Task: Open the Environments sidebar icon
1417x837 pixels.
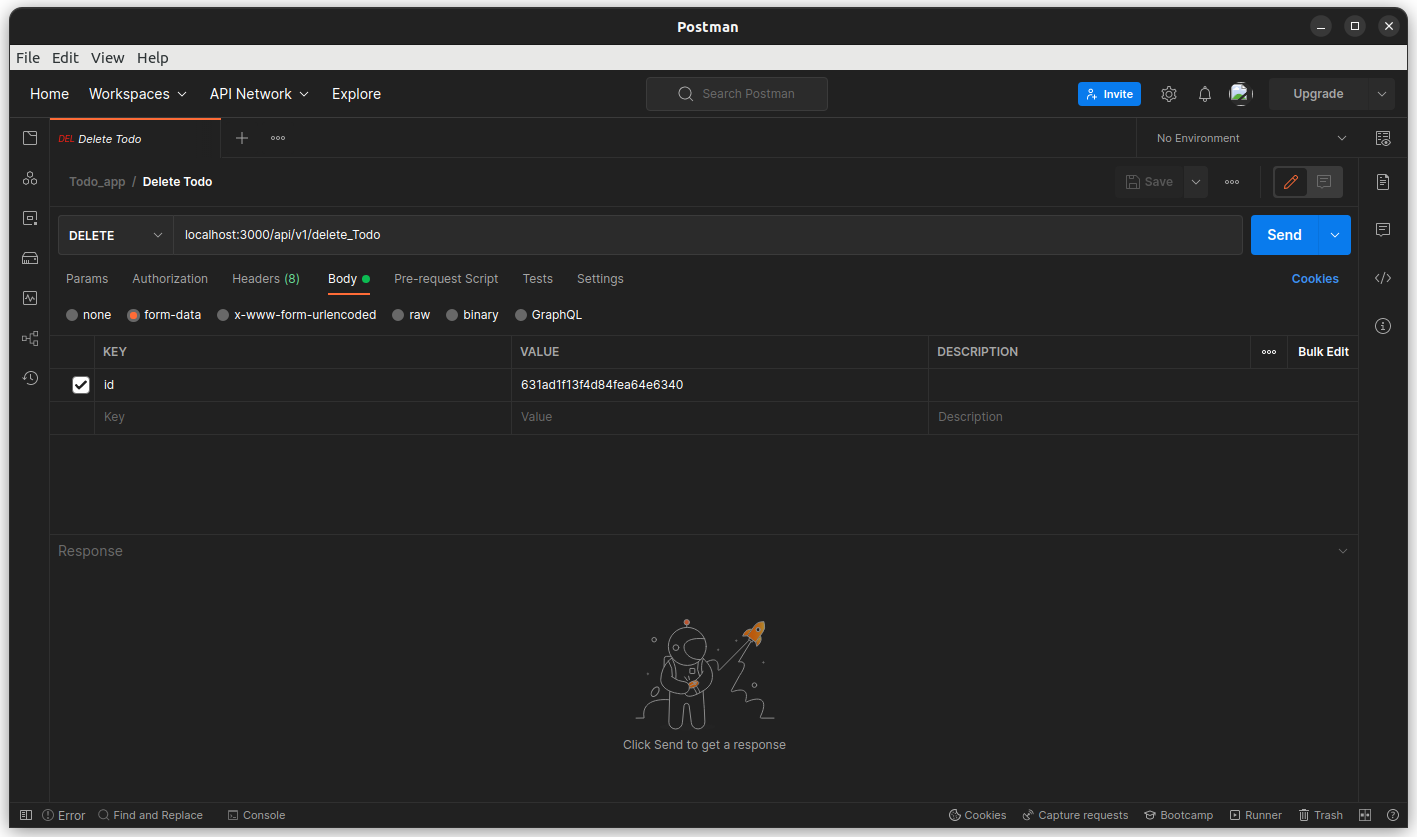Action: pyautogui.click(x=30, y=218)
